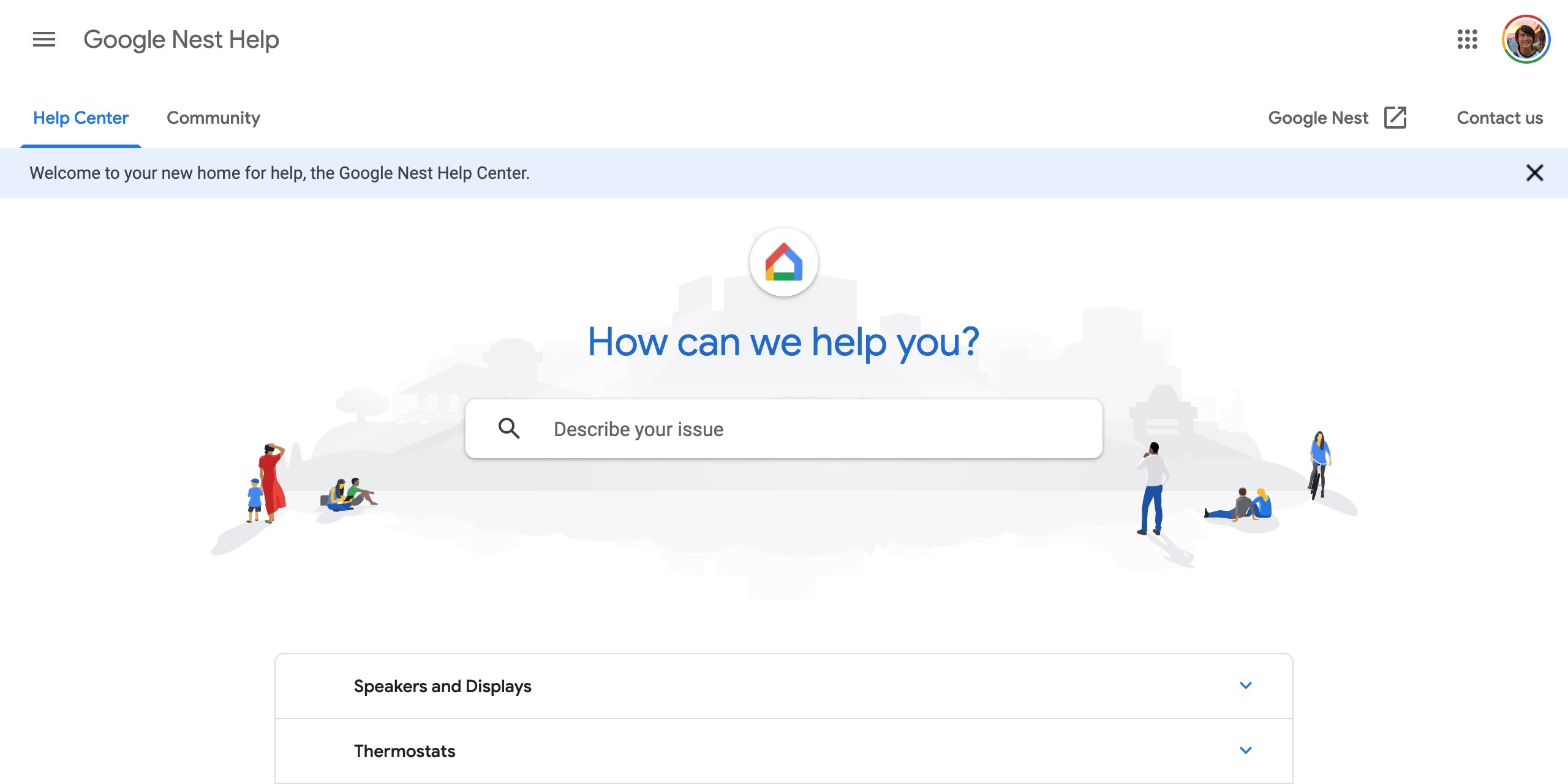The width and height of the screenshot is (1568, 784).
Task: Click the magnifying glass search icon
Action: pos(509,429)
